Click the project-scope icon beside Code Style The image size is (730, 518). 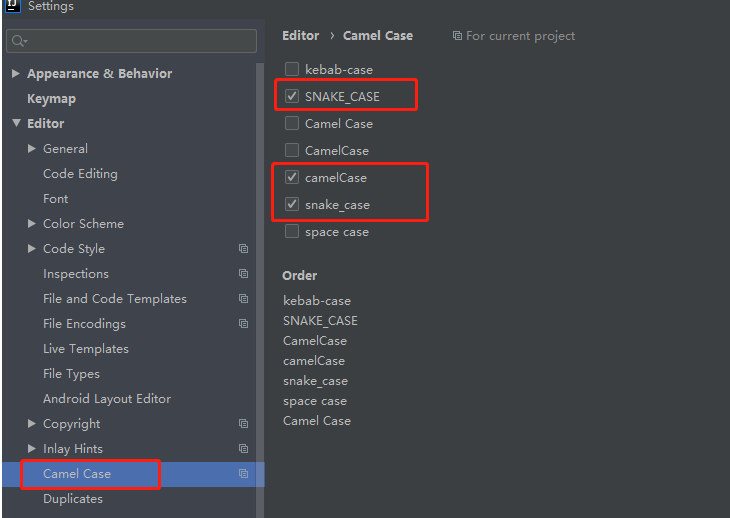(x=243, y=249)
